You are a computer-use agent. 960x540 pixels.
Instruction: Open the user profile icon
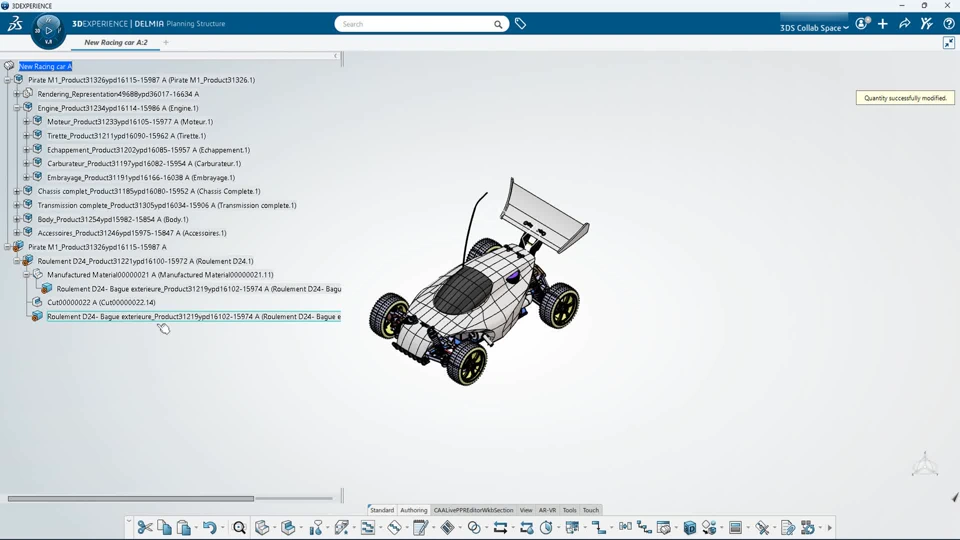click(862, 24)
